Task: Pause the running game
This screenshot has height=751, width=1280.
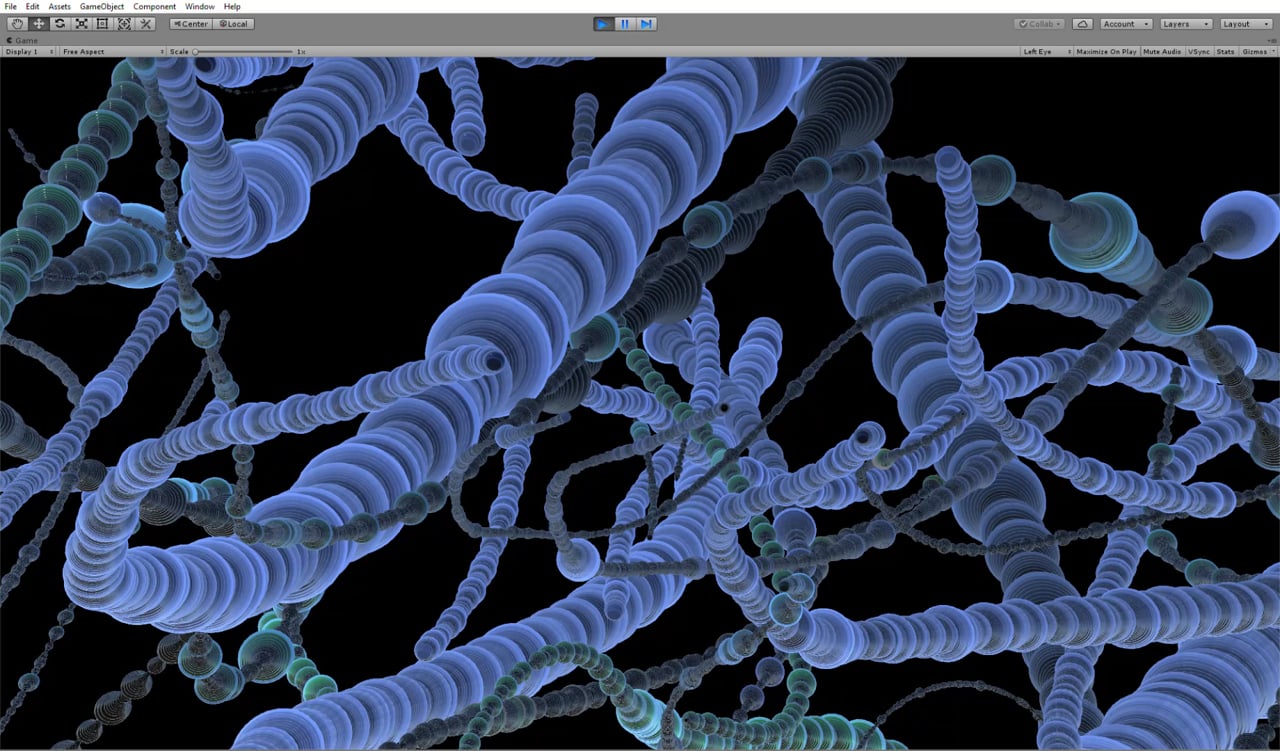Action: (625, 23)
